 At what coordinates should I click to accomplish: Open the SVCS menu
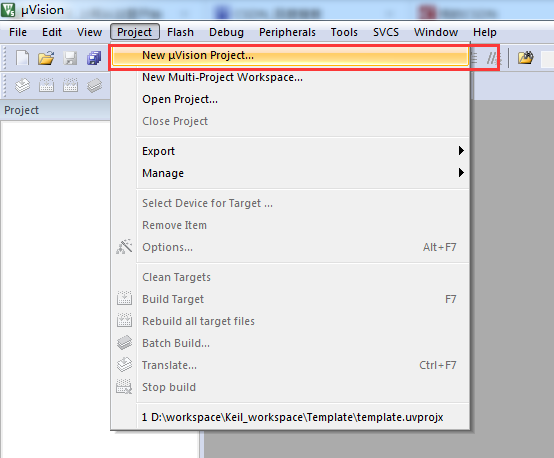[x=386, y=32]
